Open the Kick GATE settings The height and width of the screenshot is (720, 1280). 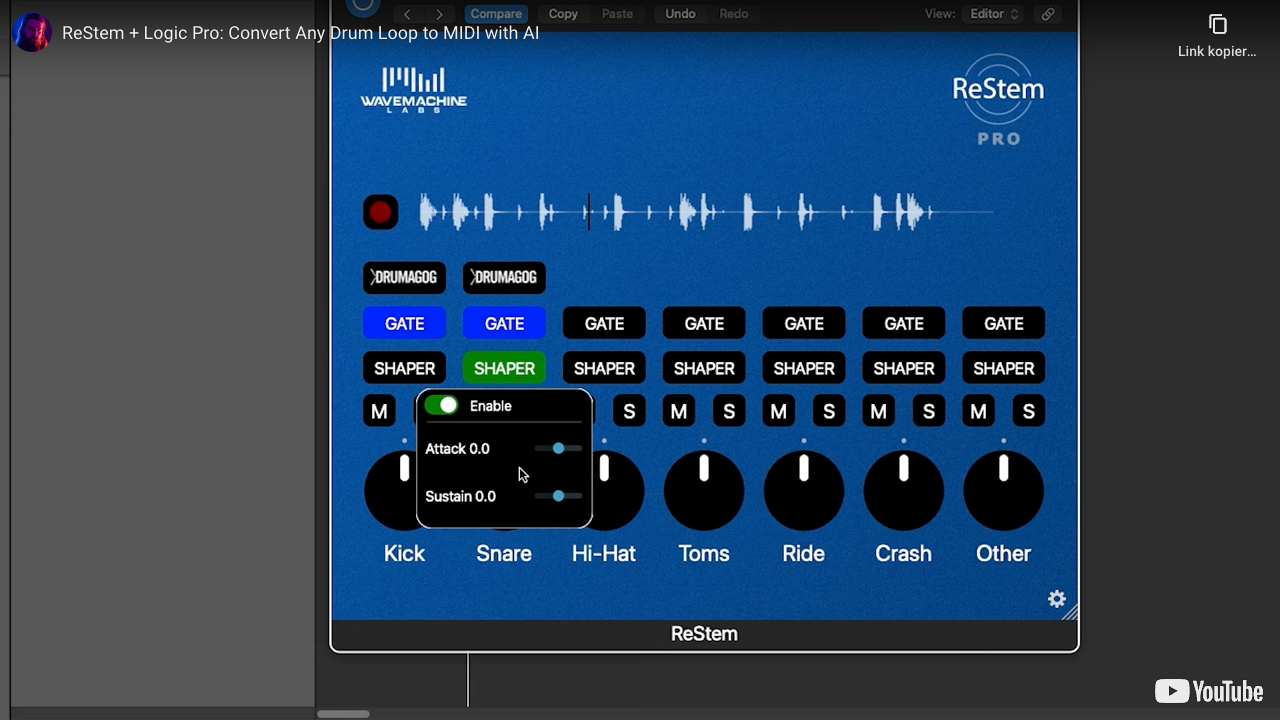404,323
